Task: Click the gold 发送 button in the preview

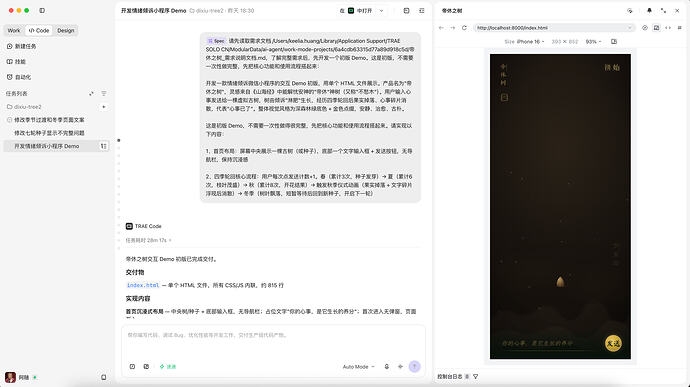Action: tap(613, 343)
